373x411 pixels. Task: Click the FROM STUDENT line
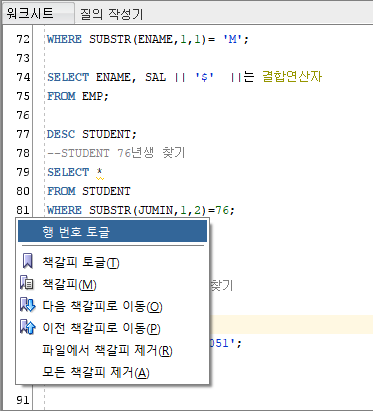coord(89,191)
